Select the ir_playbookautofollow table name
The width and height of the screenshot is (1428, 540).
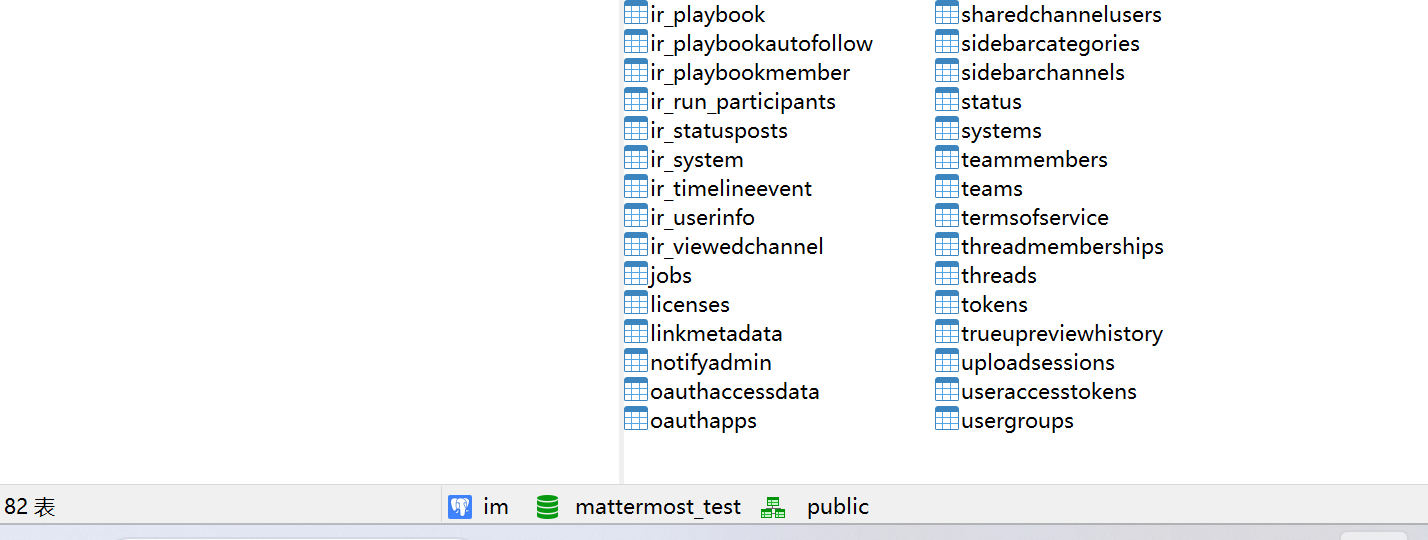[761, 44]
